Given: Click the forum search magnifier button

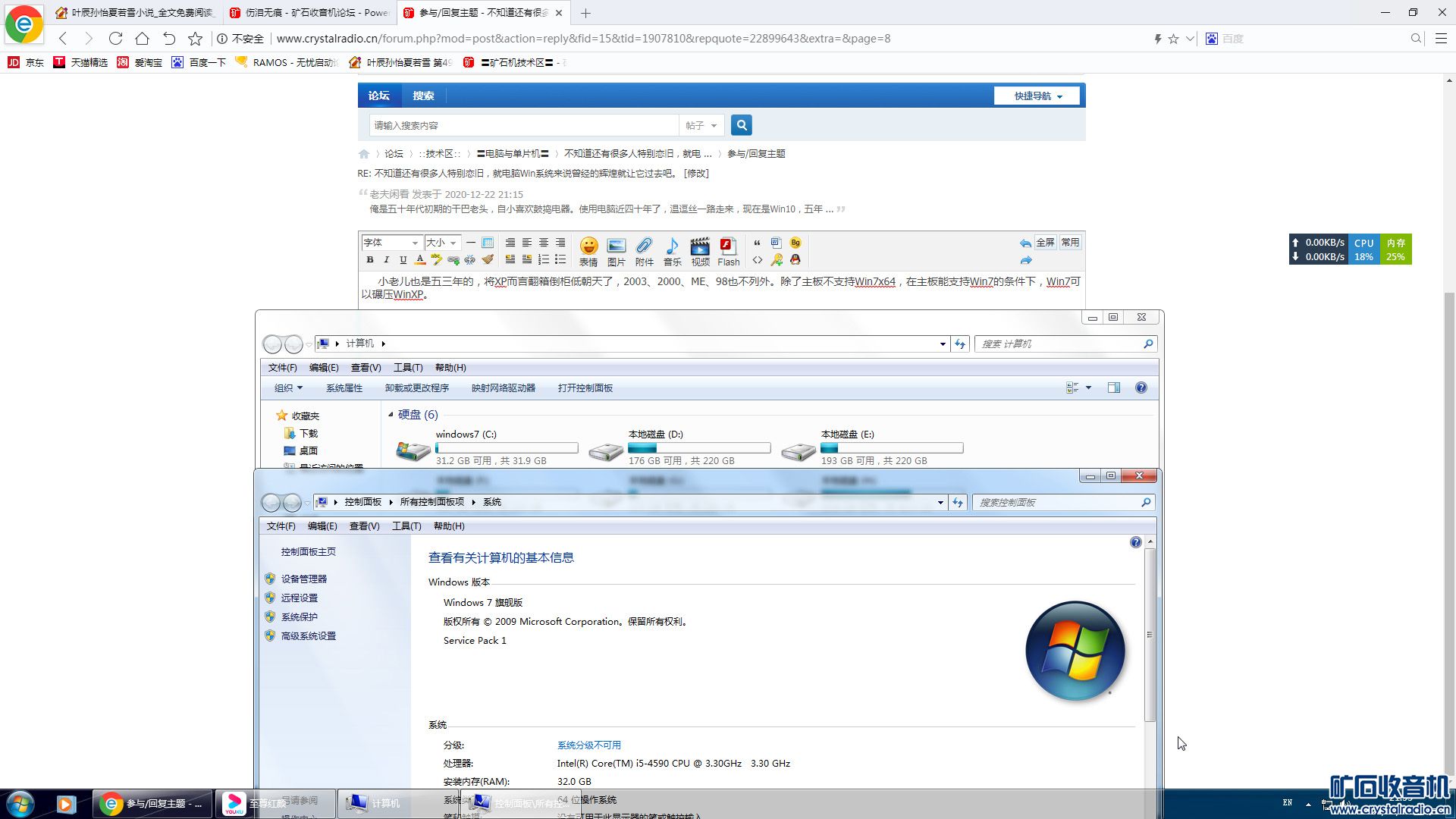Looking at the screenshot, I should [x=742, y=125].
